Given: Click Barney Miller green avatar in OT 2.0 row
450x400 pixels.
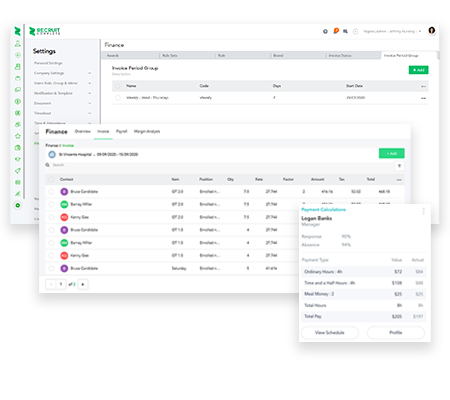Looking at the screenshot, I should [64, 204].
